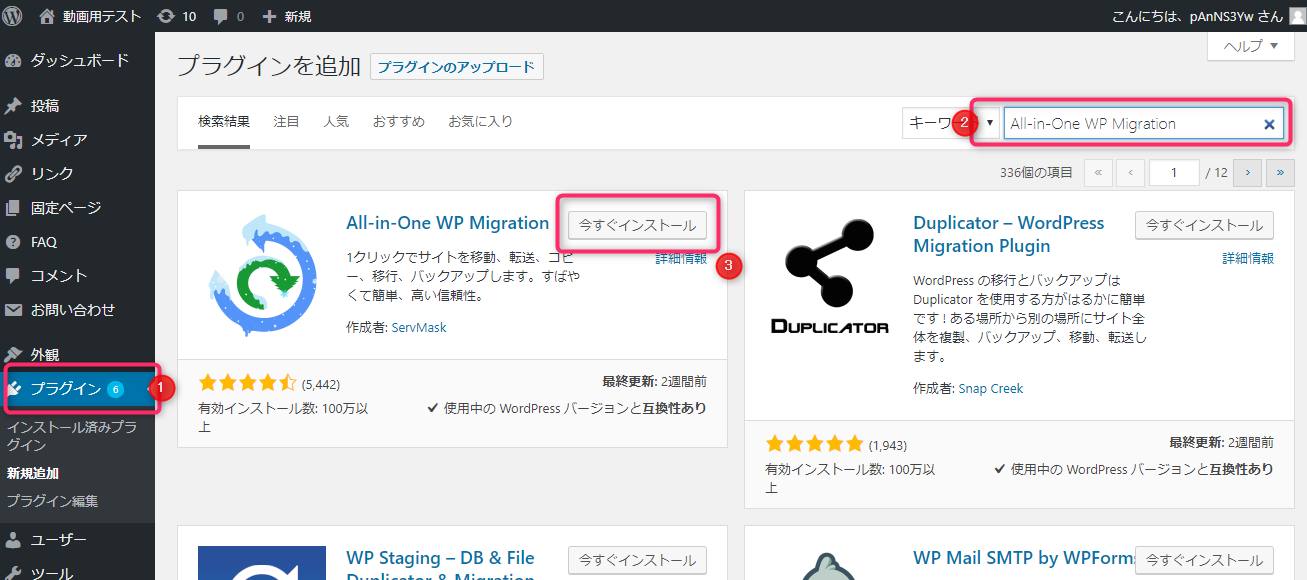Switch to the おすすめ tab

[x=399, y=122]
